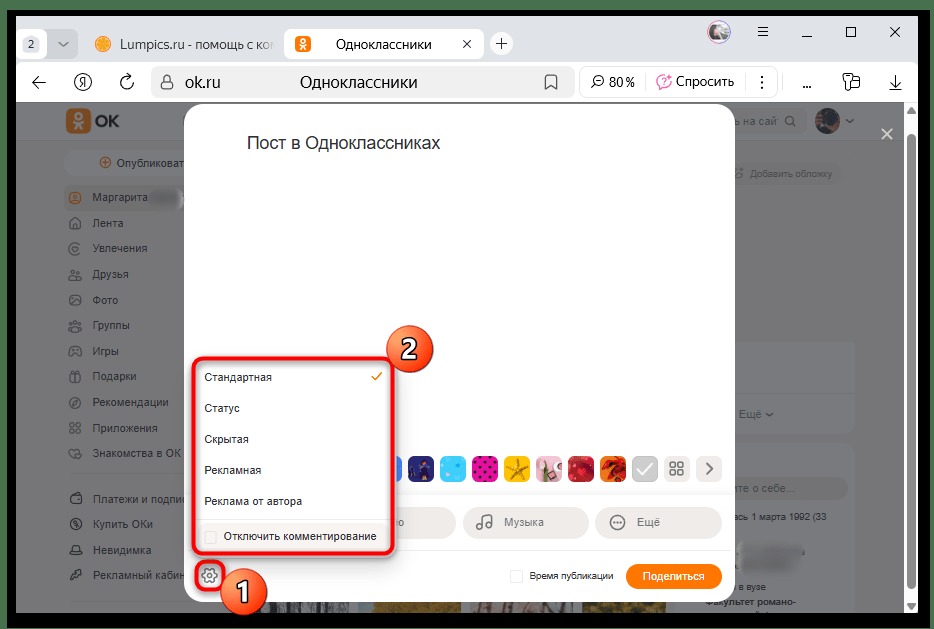Choose Статус from the post type menu

[292, 408]
